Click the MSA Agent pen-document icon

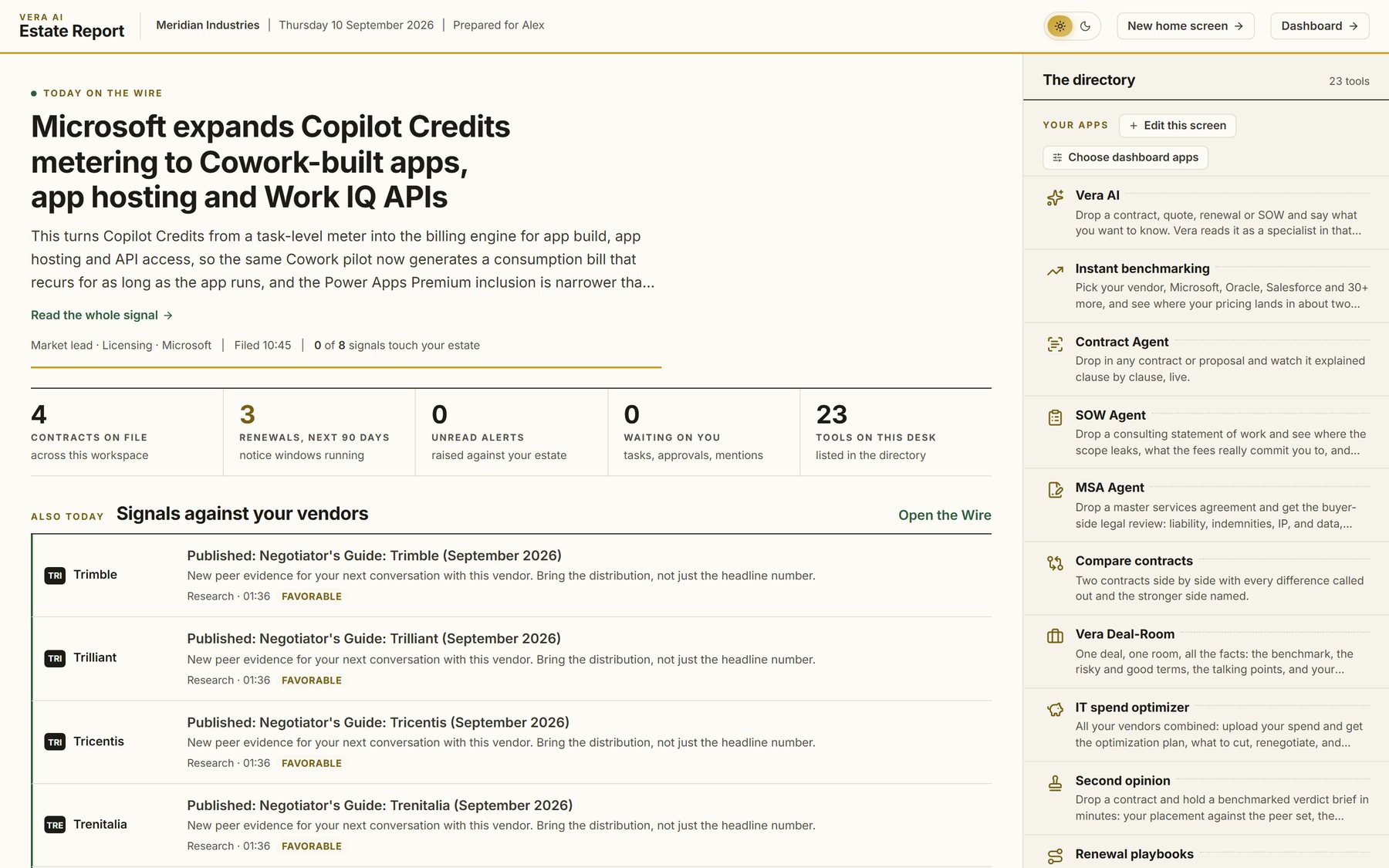[x=1055, y=490]
